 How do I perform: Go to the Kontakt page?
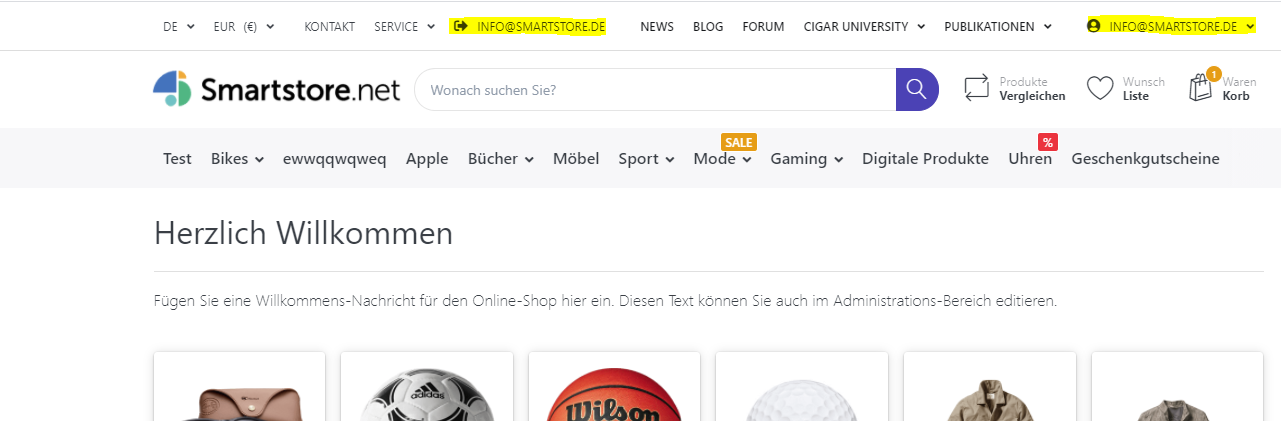point(329,27)
